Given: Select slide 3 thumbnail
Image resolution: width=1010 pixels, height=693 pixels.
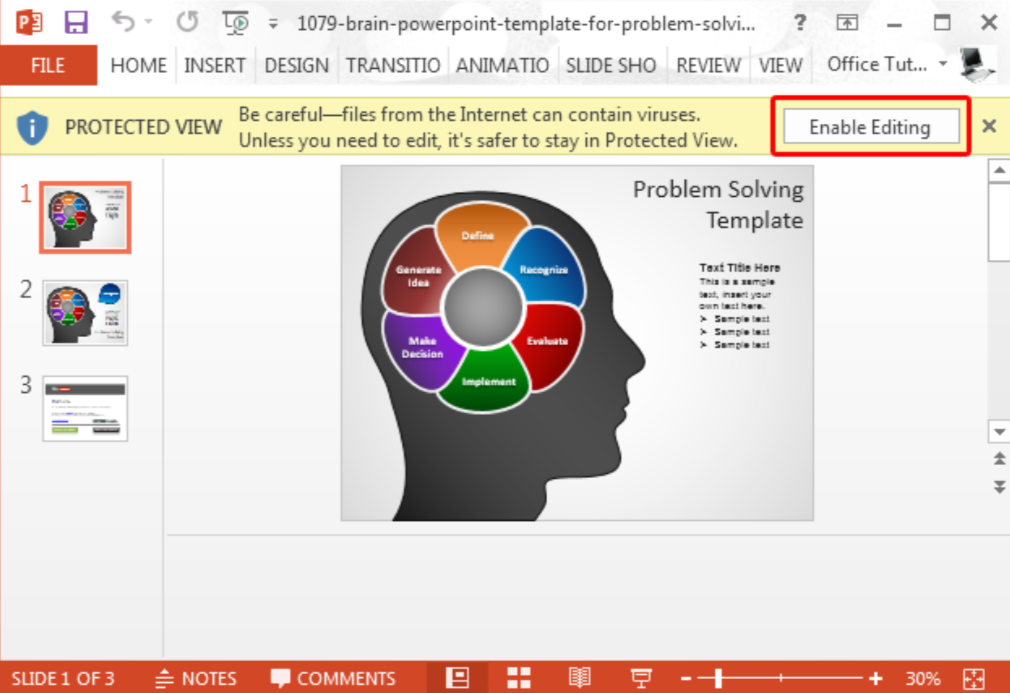Looking at the screenshot, I should [x=85, y=408].
